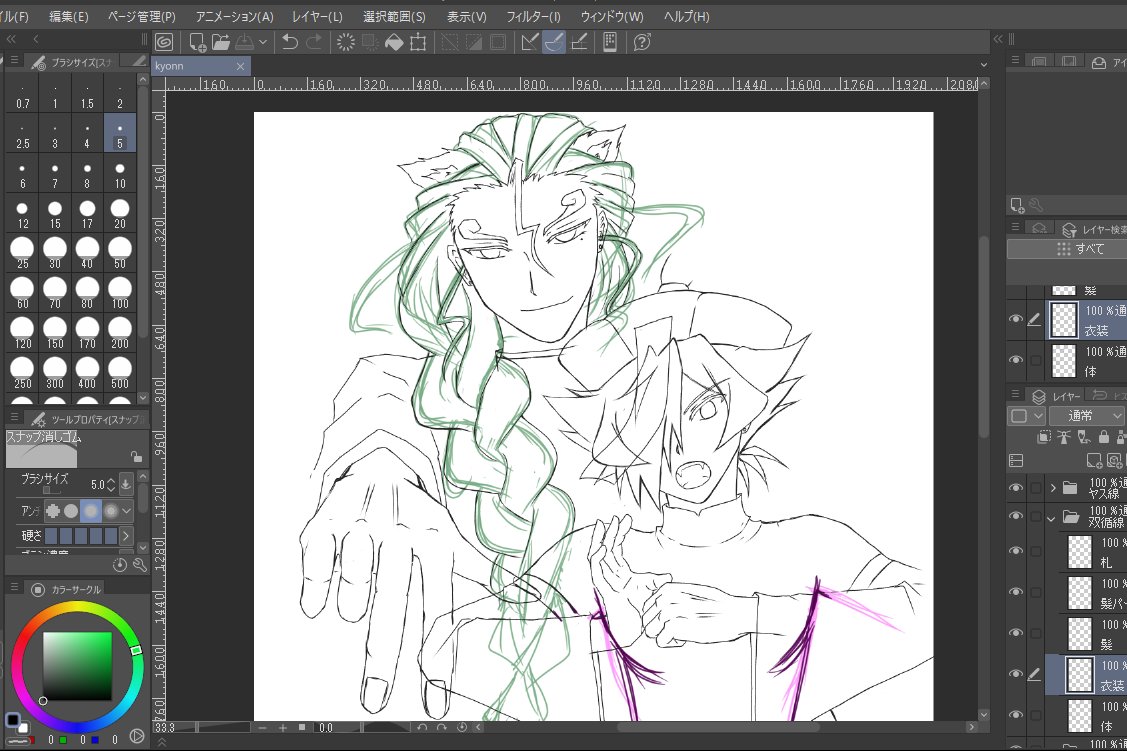Open the 編集(E) menu

click(69, 16)
